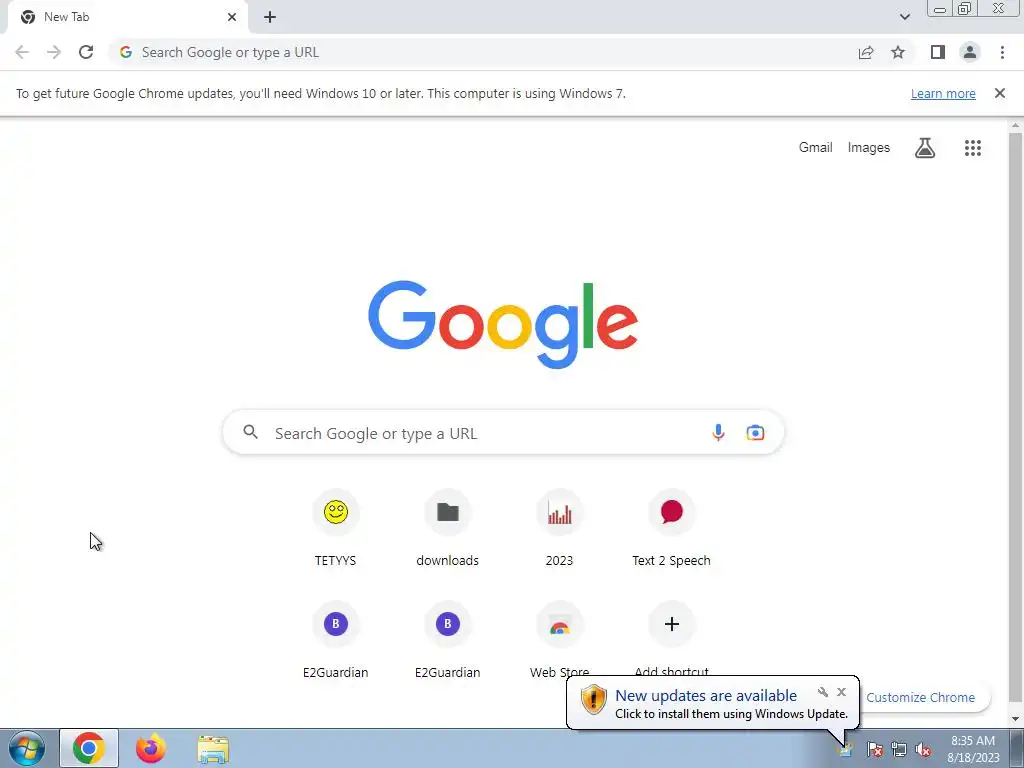Click the Google search box on page
This screenshot has height=768, width=1024.
[503, 432]
